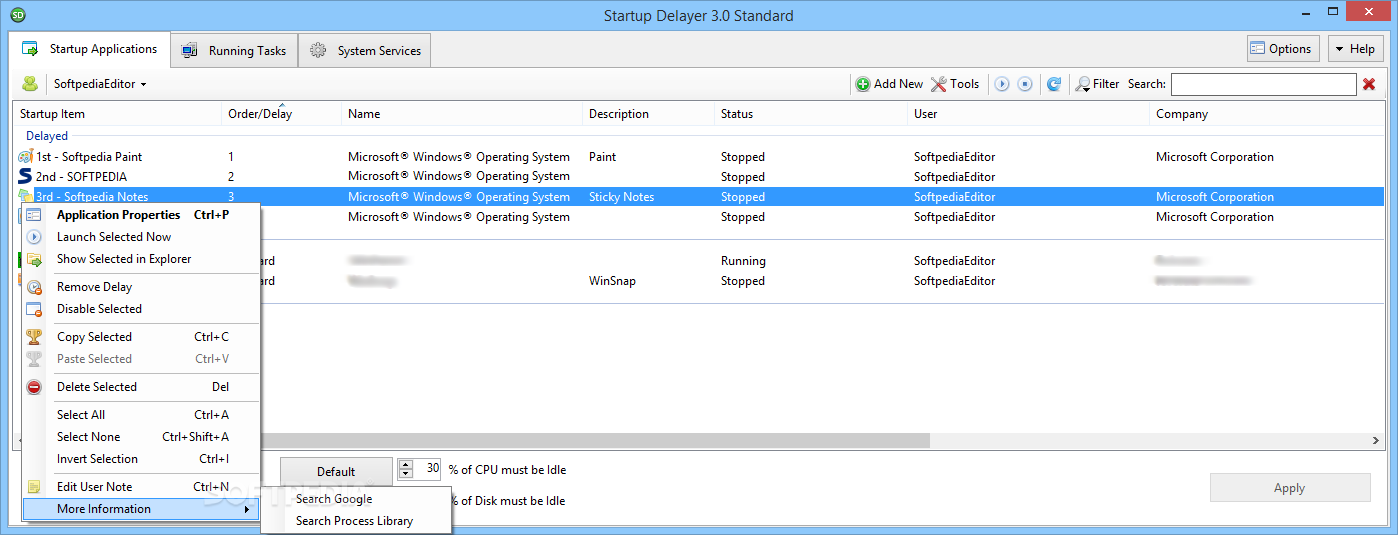Sort by the Status column header
Image resolution: width=1398 pixels, height=535 pixels.
(x=810, y=114)
